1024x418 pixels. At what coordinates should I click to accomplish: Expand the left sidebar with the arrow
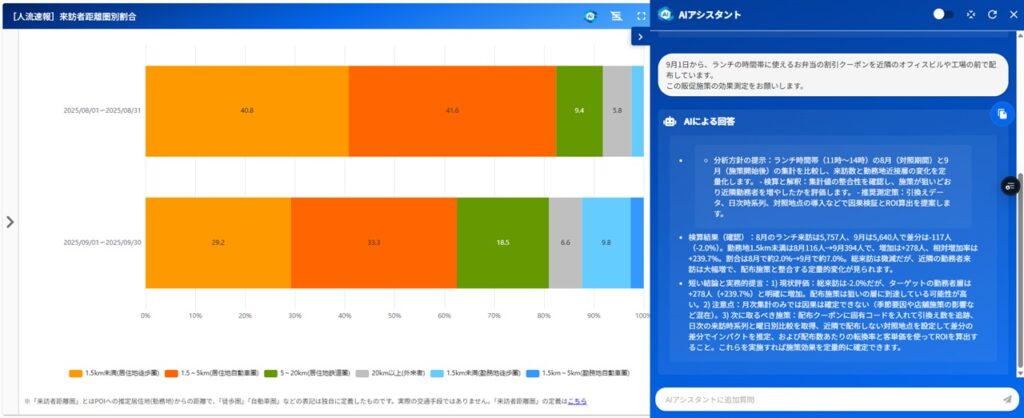point(10,221)
